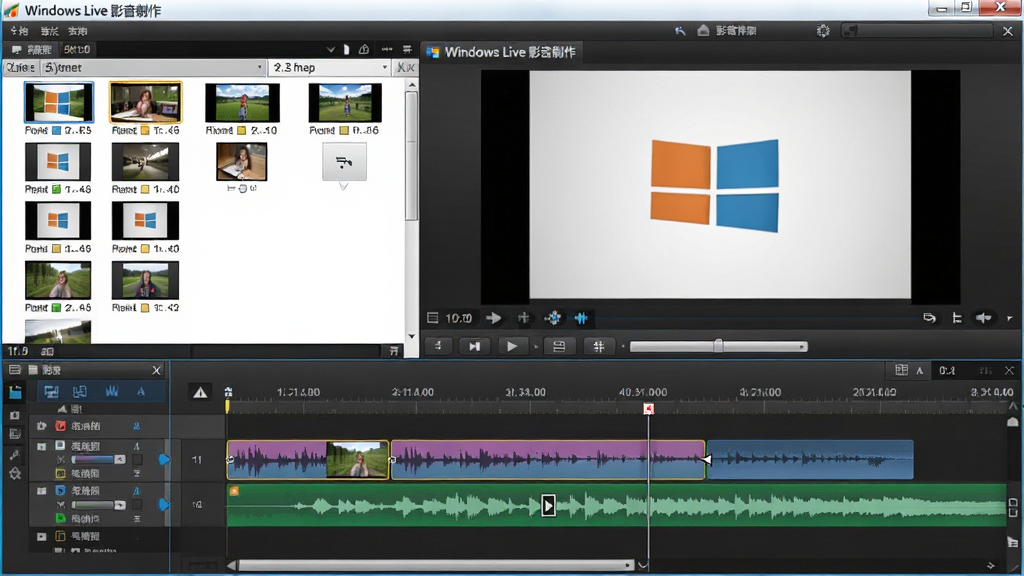Toggle the yellow icon under the video track slider
1024x576 pixels.
pos(60,473)
